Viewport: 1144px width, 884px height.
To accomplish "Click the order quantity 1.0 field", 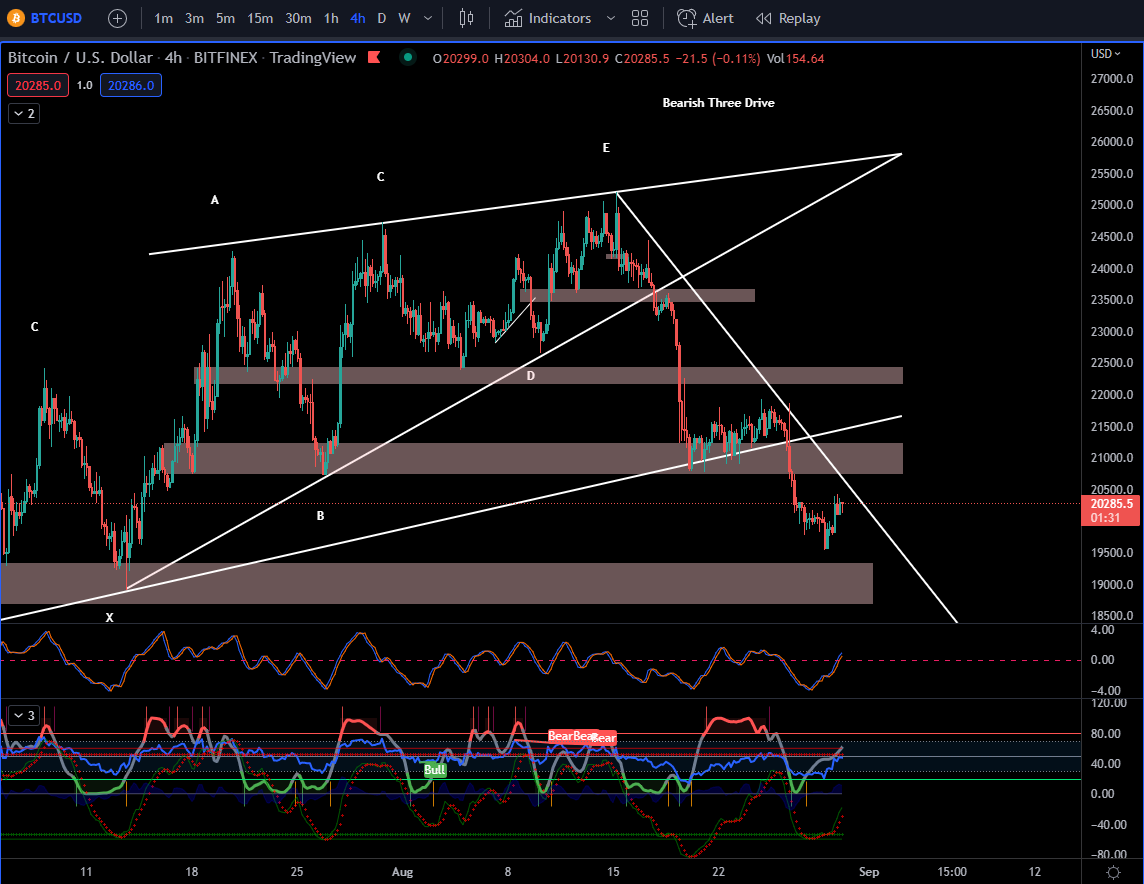I will [85, 85].
